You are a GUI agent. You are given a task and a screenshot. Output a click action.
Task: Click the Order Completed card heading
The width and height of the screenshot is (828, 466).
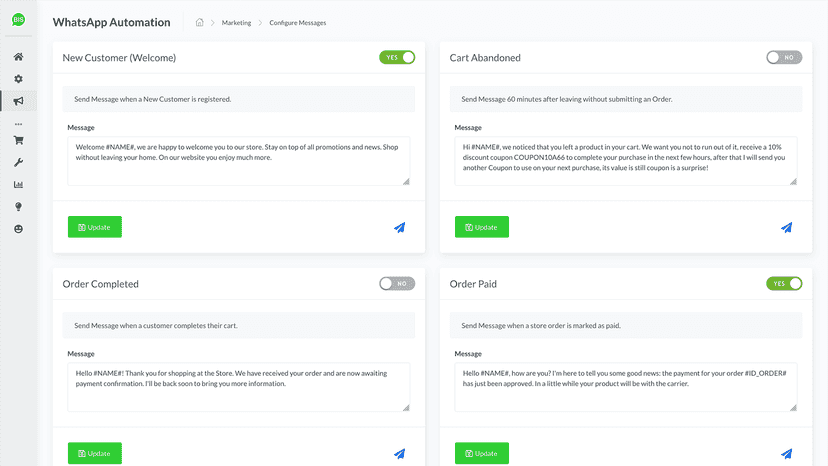[x=100, y=284]
